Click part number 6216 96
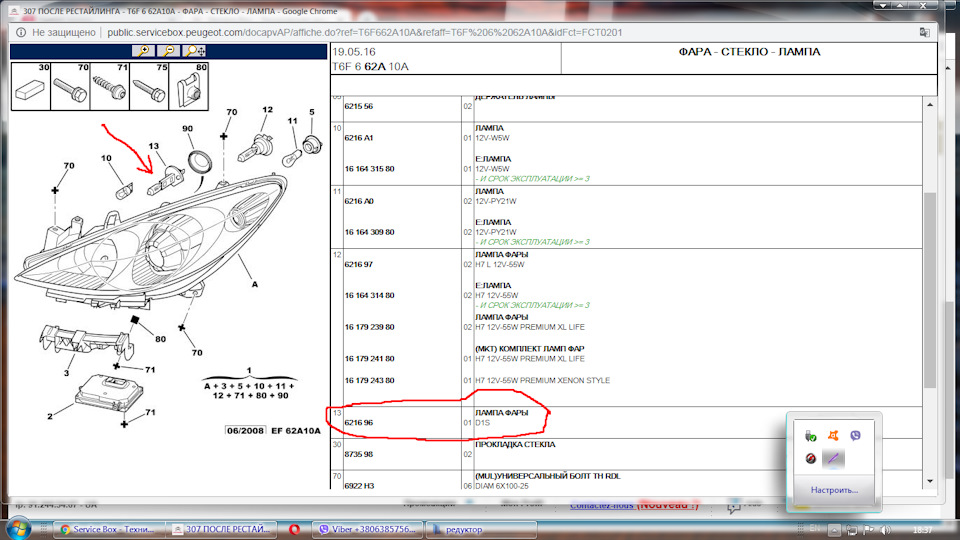This screenshot has width=960, height=540. tap(358, 422)
